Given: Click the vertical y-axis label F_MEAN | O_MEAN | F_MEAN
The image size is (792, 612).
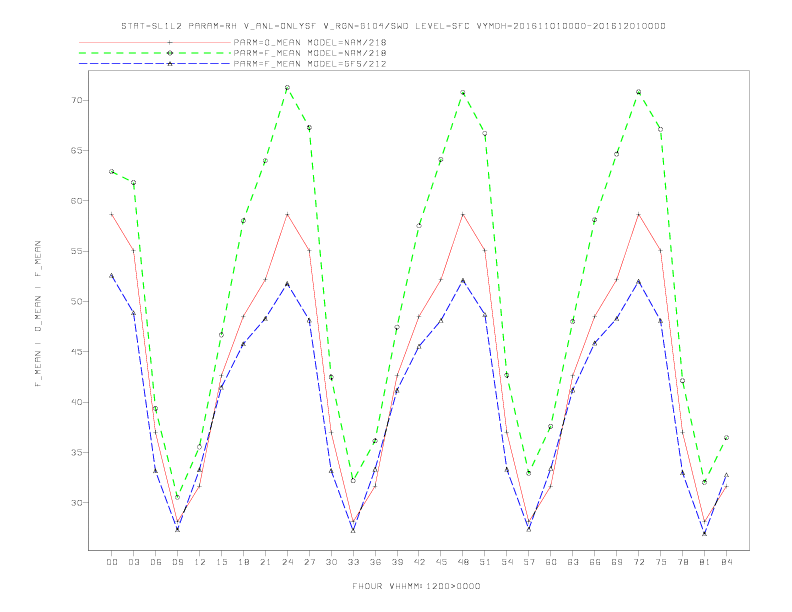Looking at the screenshot, I should (x=38, y=314).
